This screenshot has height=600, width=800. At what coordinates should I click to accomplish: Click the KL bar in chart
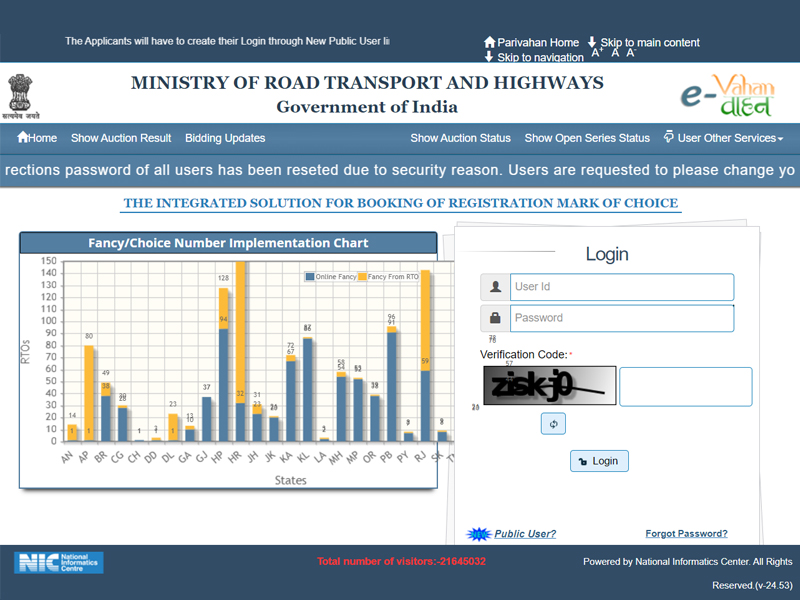307,389
